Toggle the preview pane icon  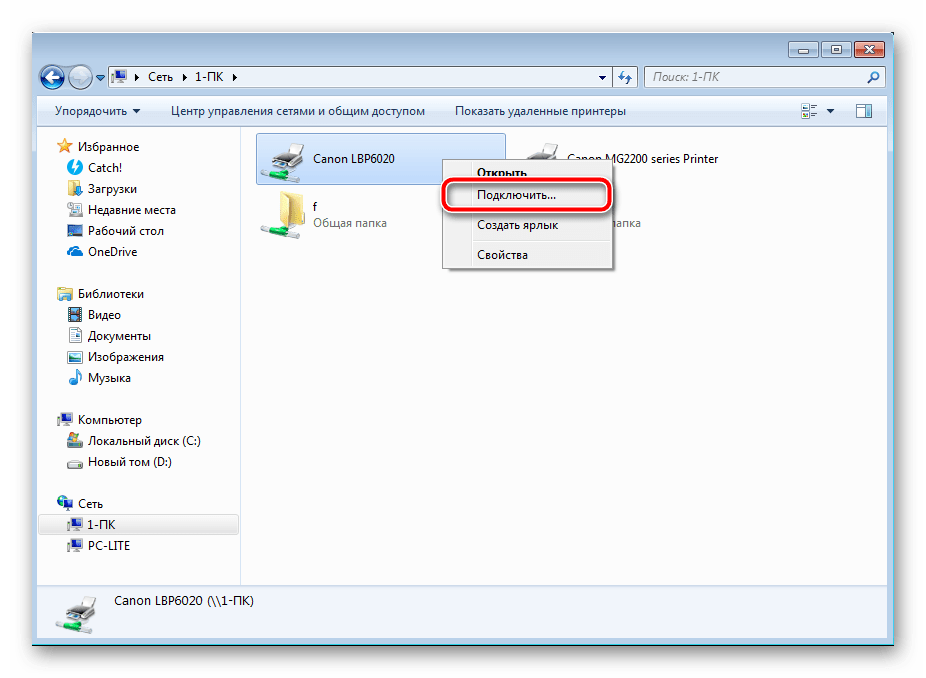[864, 111]
